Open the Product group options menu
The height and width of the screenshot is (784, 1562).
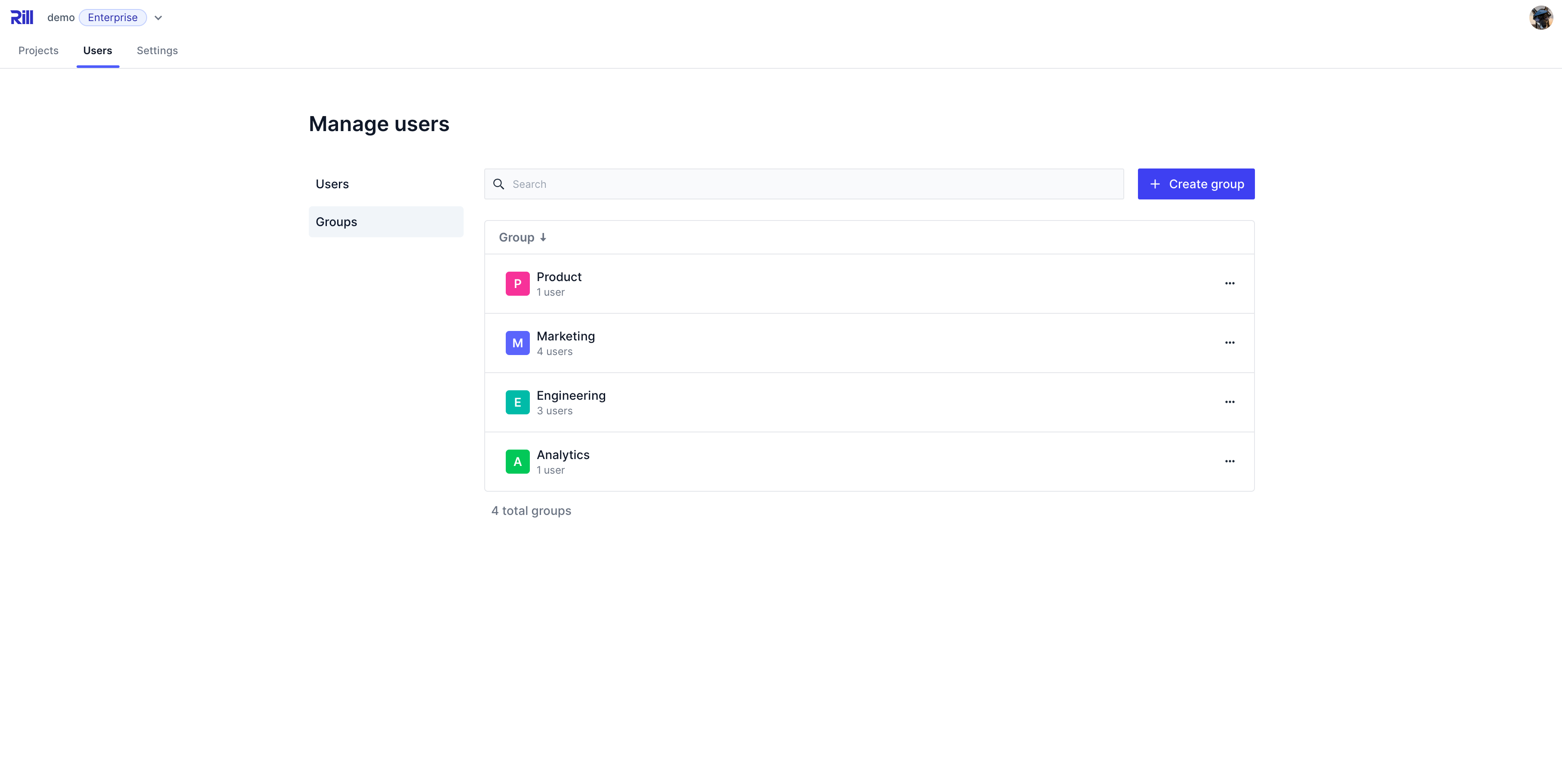click(1230, 283)
